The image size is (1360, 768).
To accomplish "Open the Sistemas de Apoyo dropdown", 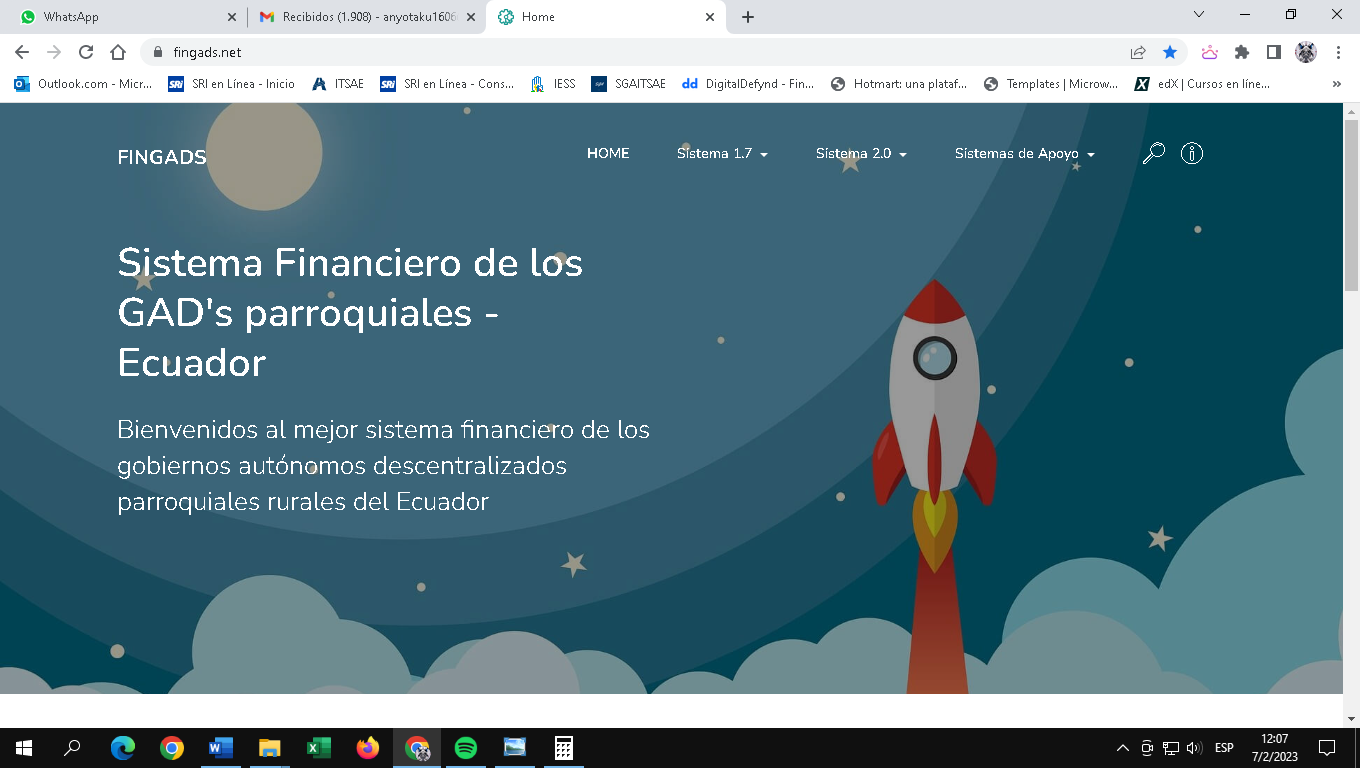I will click(1024, 154).
